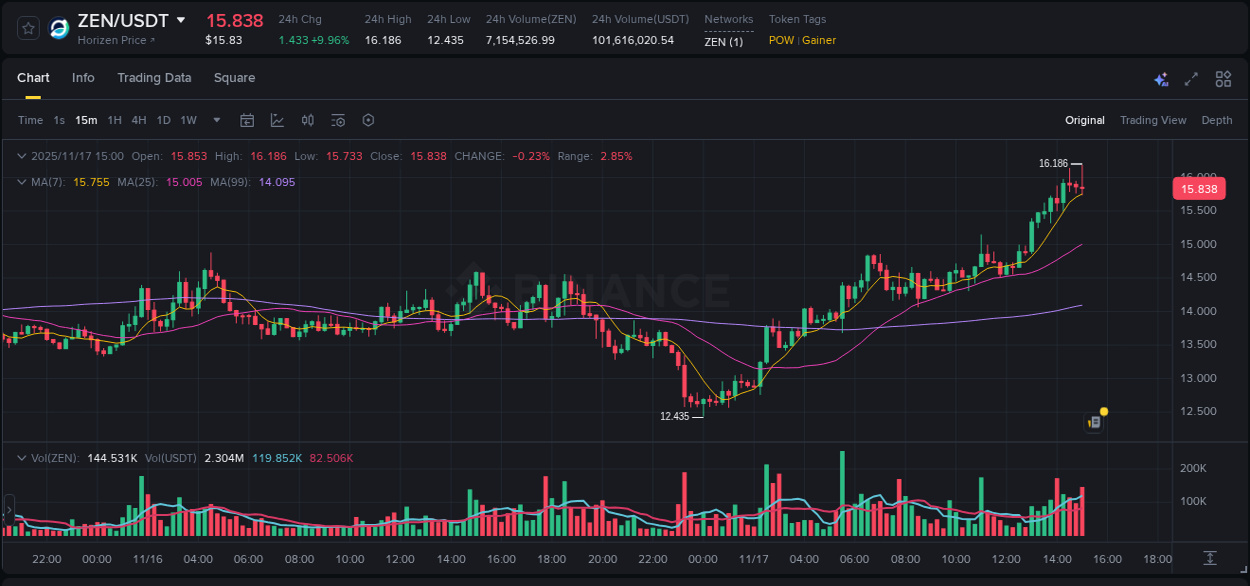This screenshot has height=586, width=1250.
Task: Select the chart style icon
Action: point(277,120)
